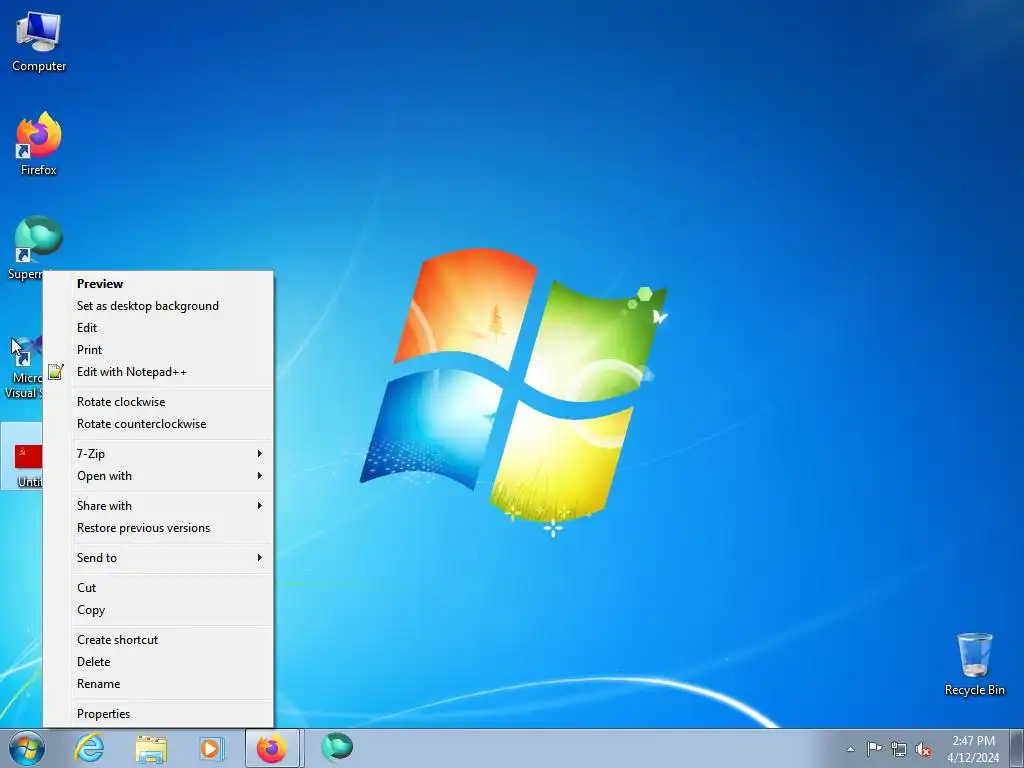Screen dimensions: 1024x768
Task: Choose Set as desktop background
Action: 158,306
